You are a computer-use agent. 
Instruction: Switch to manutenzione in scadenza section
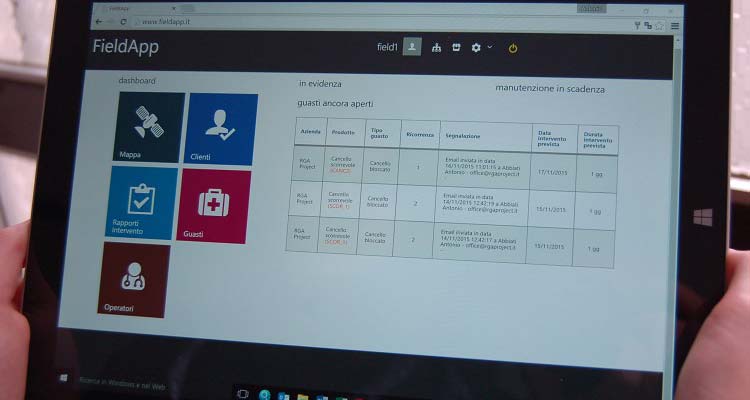550,89
